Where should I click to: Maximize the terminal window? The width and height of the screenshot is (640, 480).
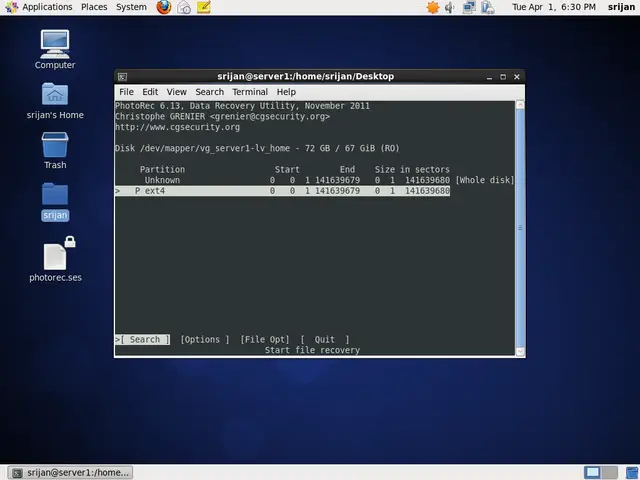(x=503, y=77)
